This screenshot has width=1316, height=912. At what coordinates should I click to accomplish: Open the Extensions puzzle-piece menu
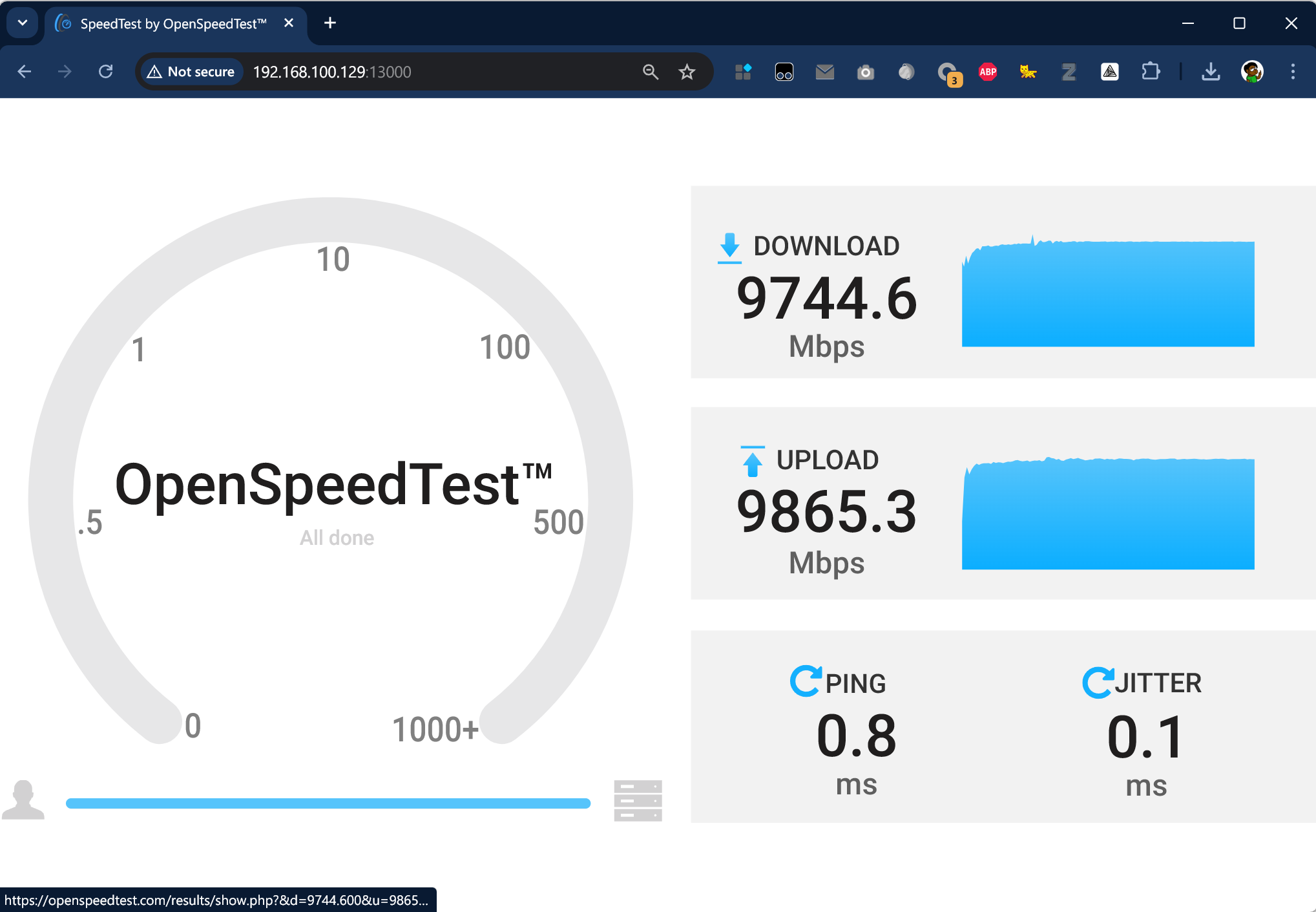(x=1151, y=72)
